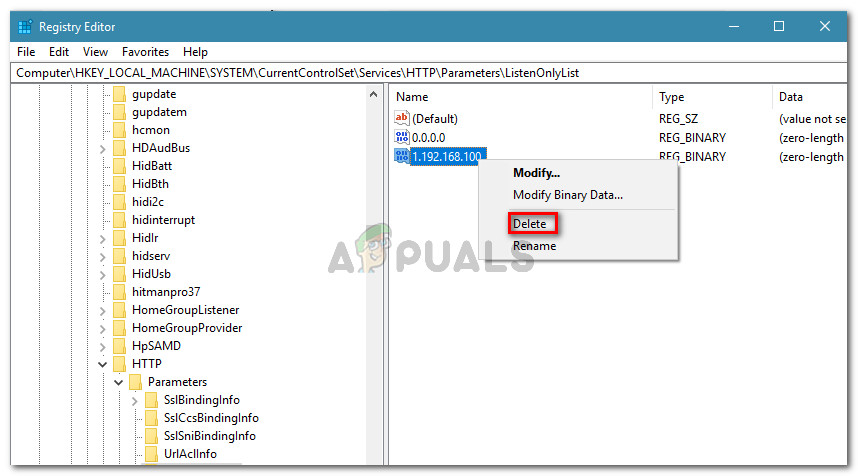Select the UrlAclInfo folder icon
The image size is (858, 476).
pyautogui.click(x=152, y=454)
